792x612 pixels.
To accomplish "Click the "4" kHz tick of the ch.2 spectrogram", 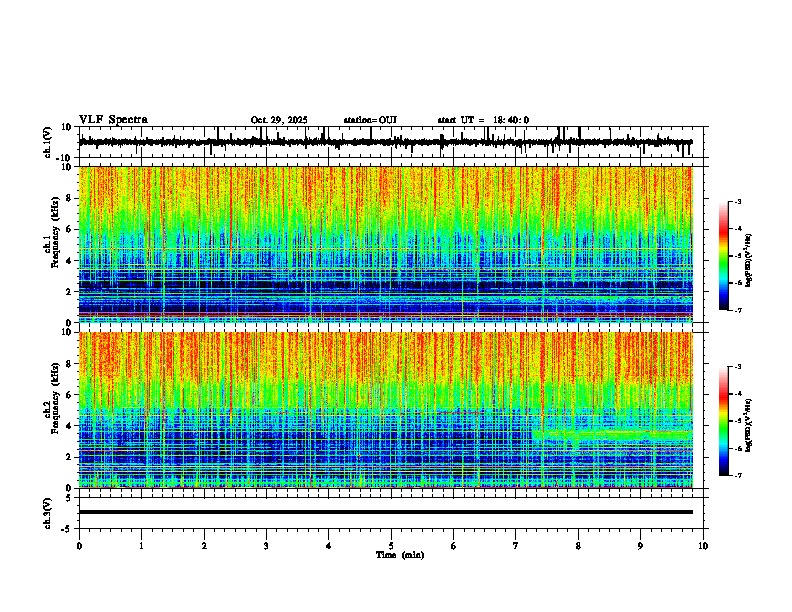I will [x=69, y=426].
